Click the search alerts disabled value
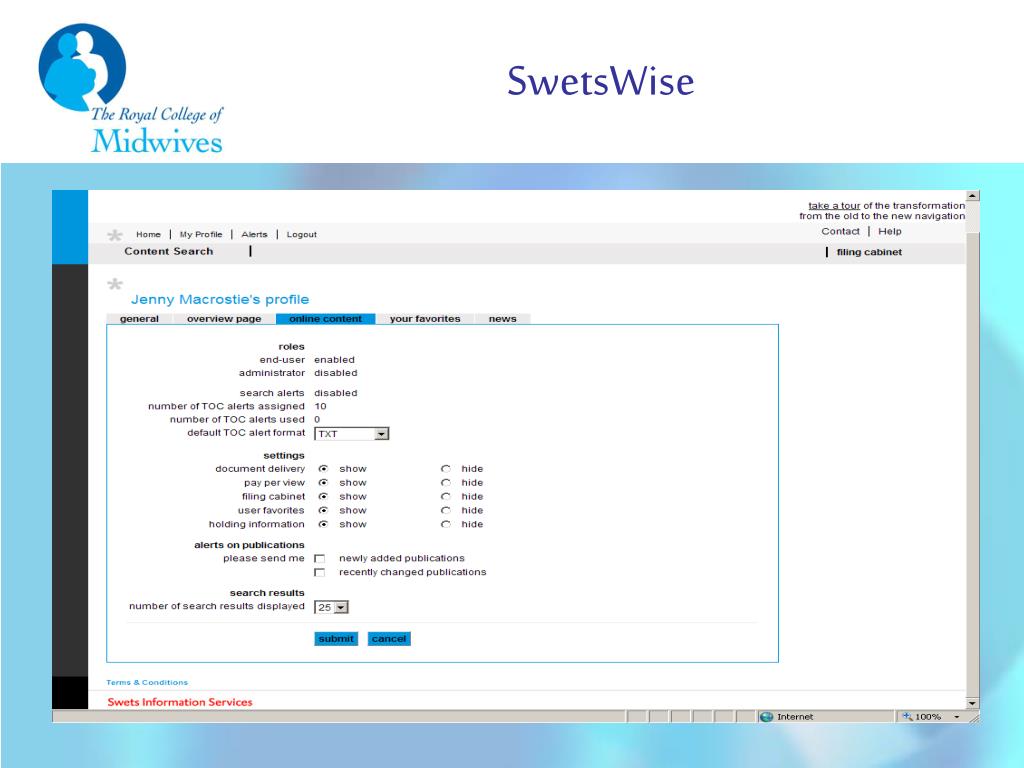 336,393
